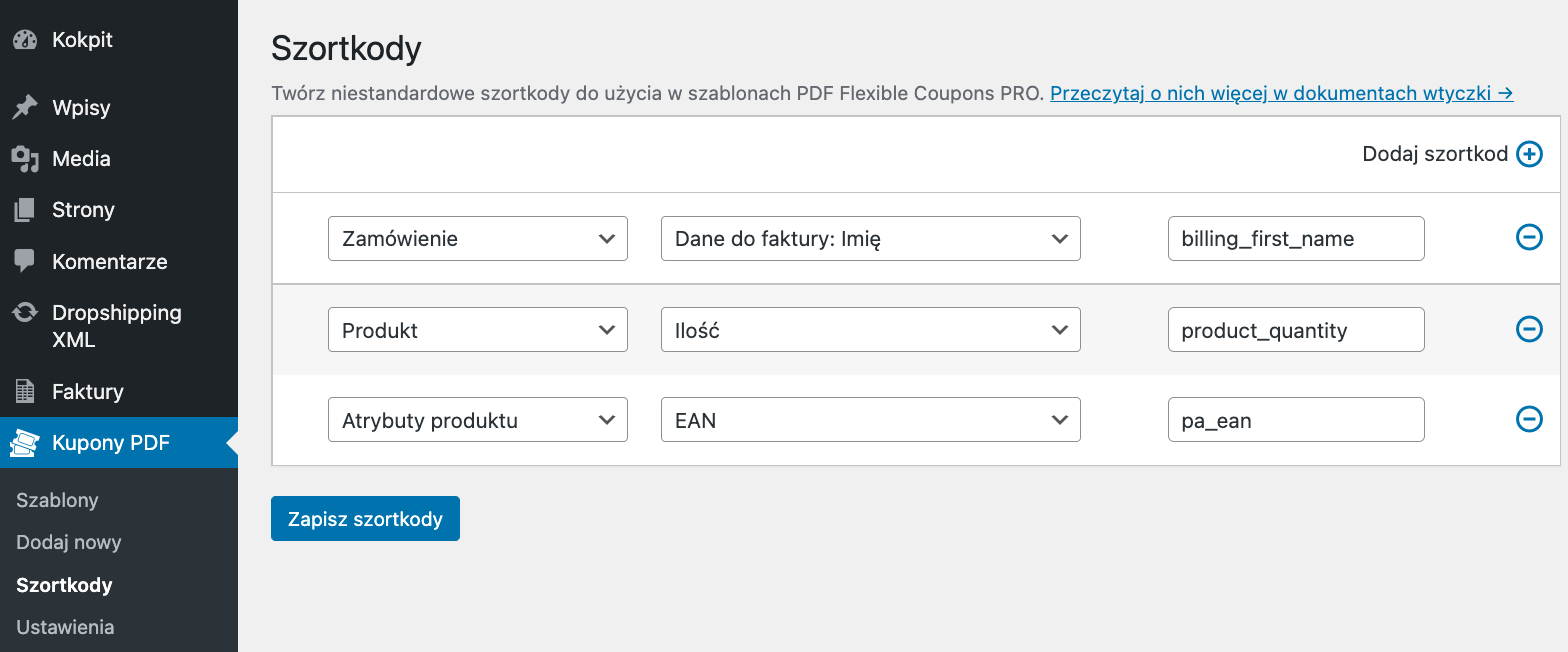This screenshot has height=652, width=1568.
Task: Remove the billing_first_name shortcode row
Action: pos(1529,237)
